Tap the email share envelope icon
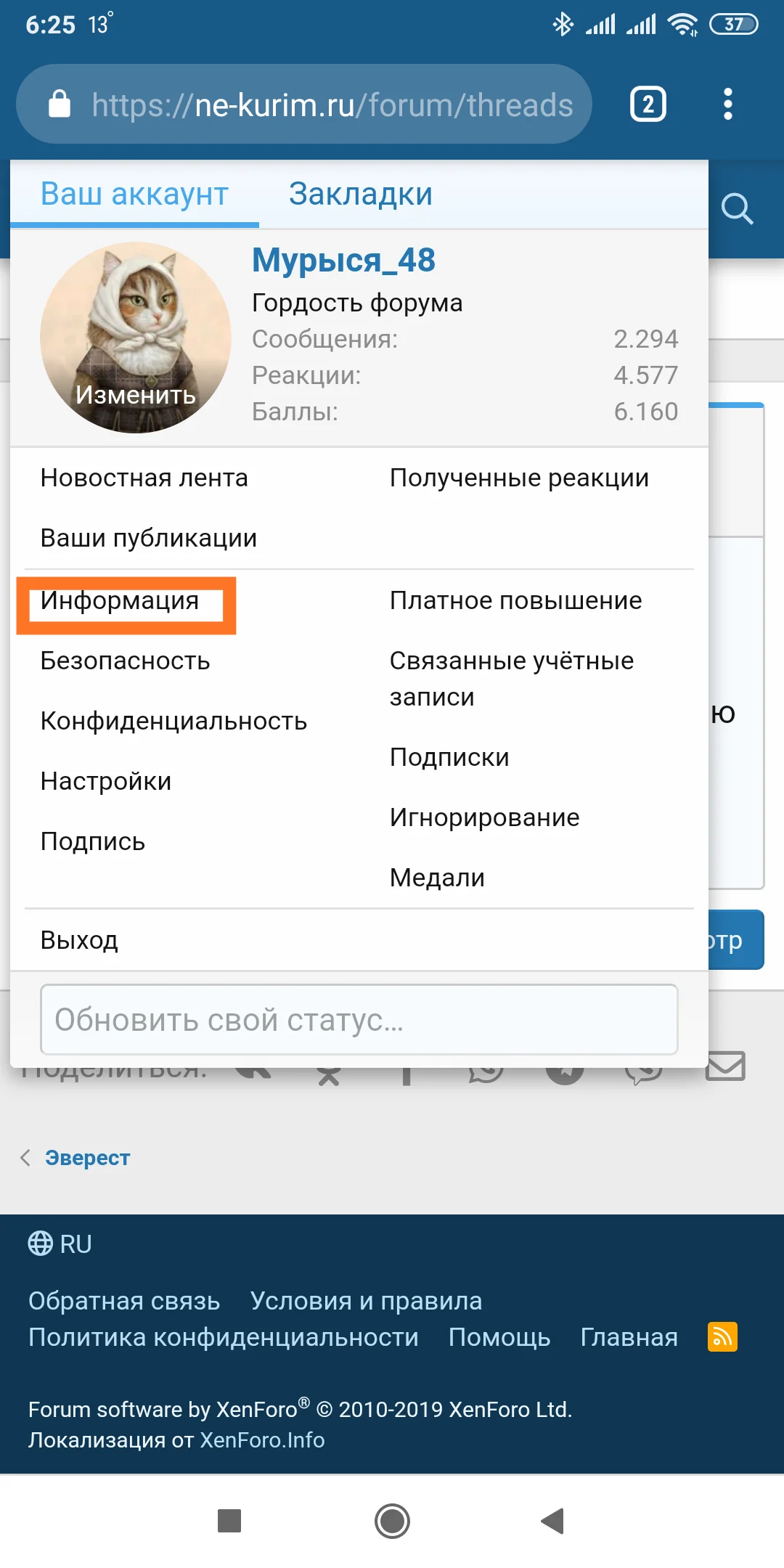 click(725, 1066)
